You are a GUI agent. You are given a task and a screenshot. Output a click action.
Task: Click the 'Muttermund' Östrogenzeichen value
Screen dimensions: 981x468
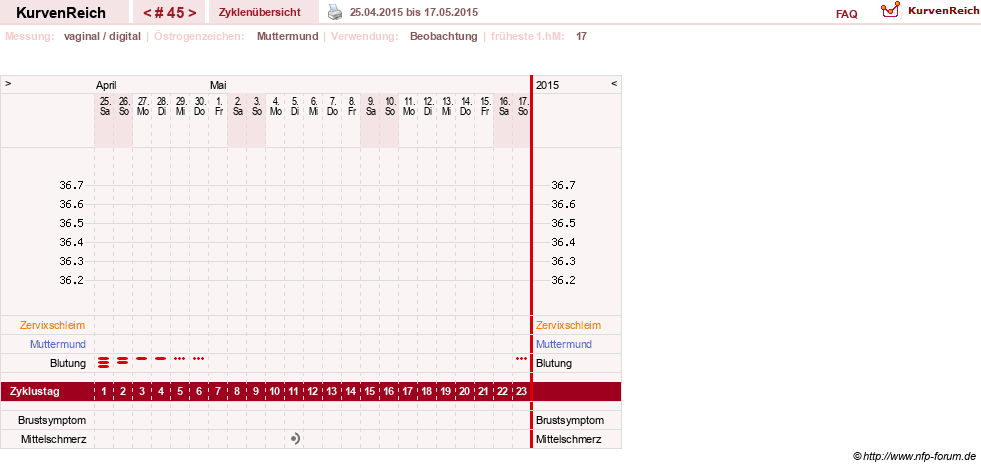pos(288,36)
